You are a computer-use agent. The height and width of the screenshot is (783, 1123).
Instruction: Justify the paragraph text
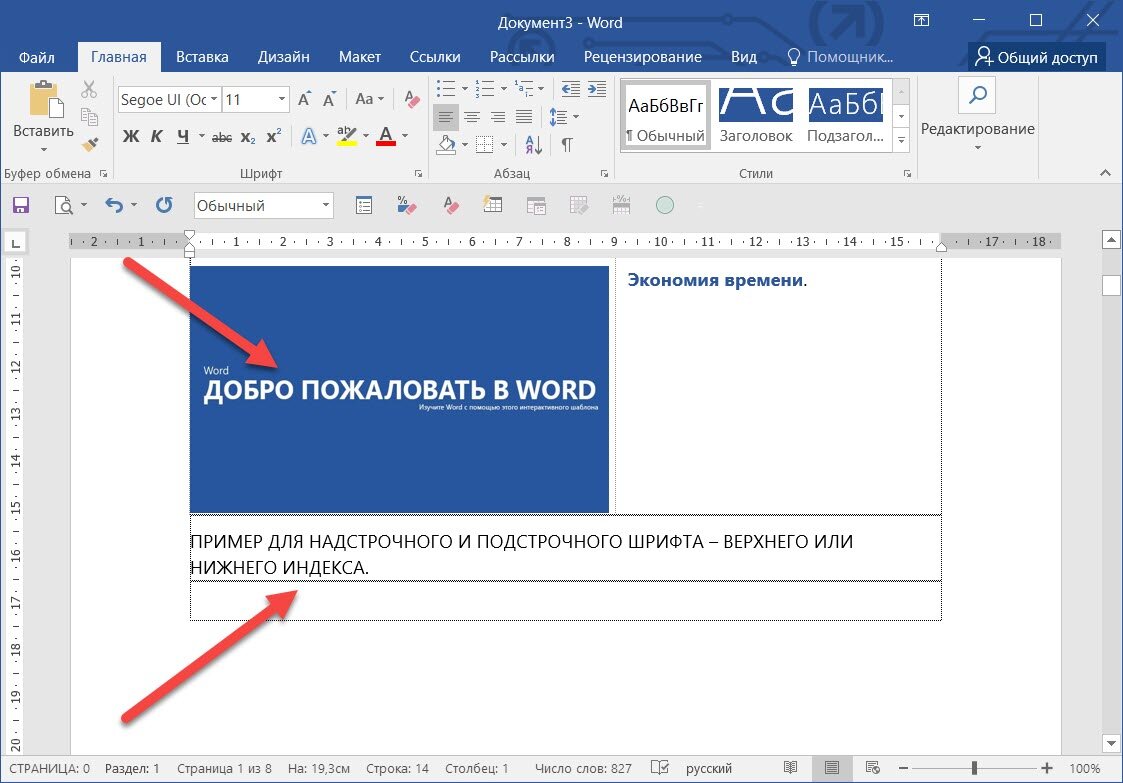[524, 116]
